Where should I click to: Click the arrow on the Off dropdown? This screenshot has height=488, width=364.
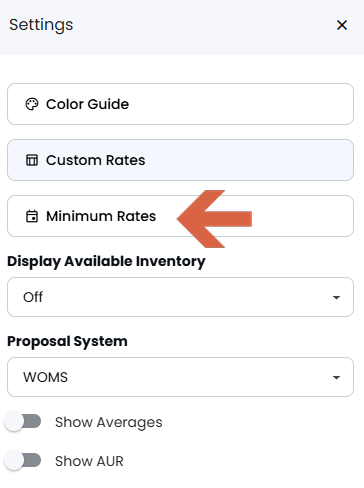(336, 297)
